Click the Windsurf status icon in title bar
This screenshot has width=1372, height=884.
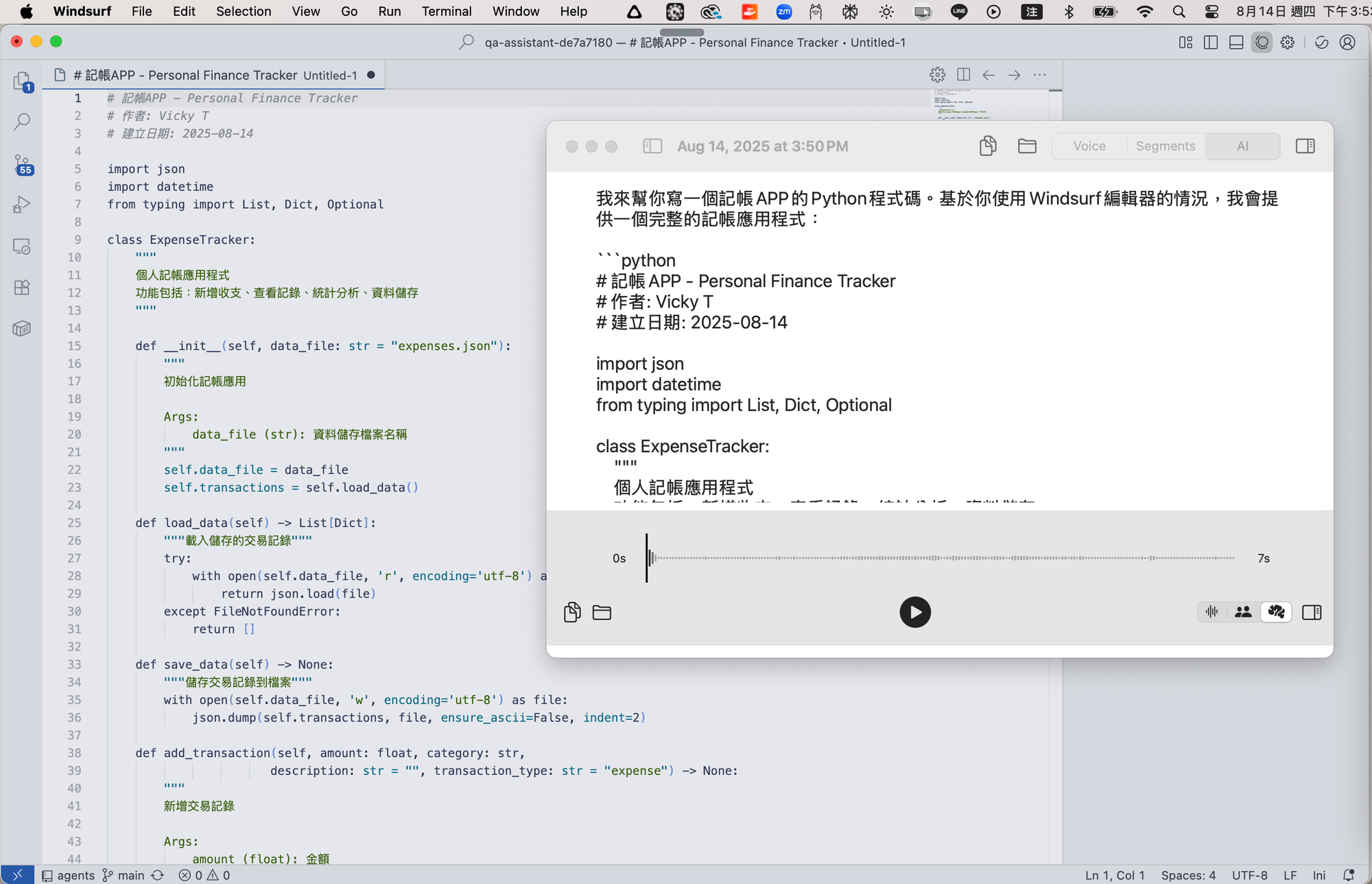click(1321, 43)
